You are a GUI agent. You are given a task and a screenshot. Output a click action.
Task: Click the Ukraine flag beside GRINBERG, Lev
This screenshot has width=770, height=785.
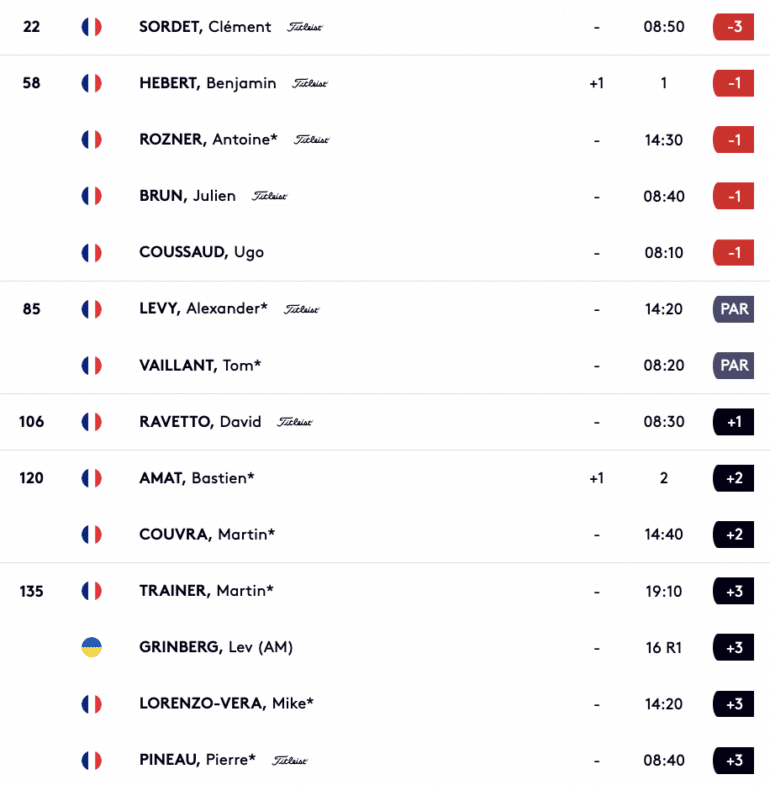(x=92, y=647)
